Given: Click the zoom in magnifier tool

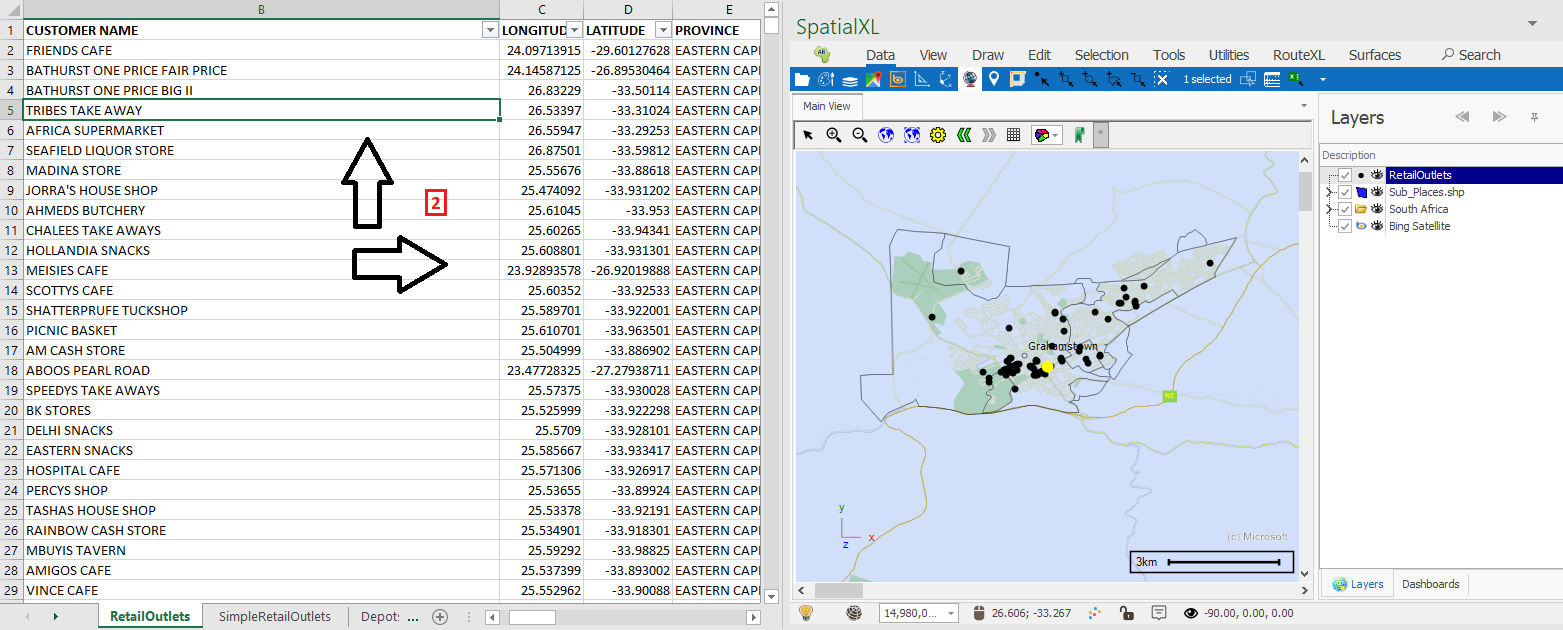Looking at the screenshot, I should (x=833, y=135).
